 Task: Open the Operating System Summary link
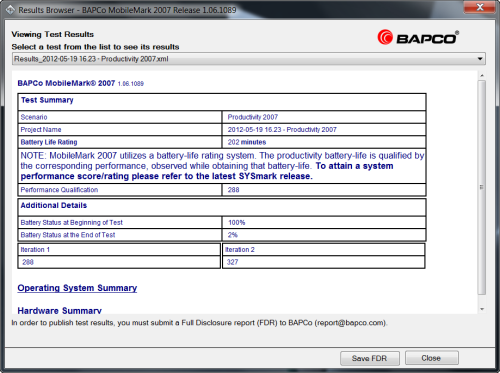tap(77, 288)
